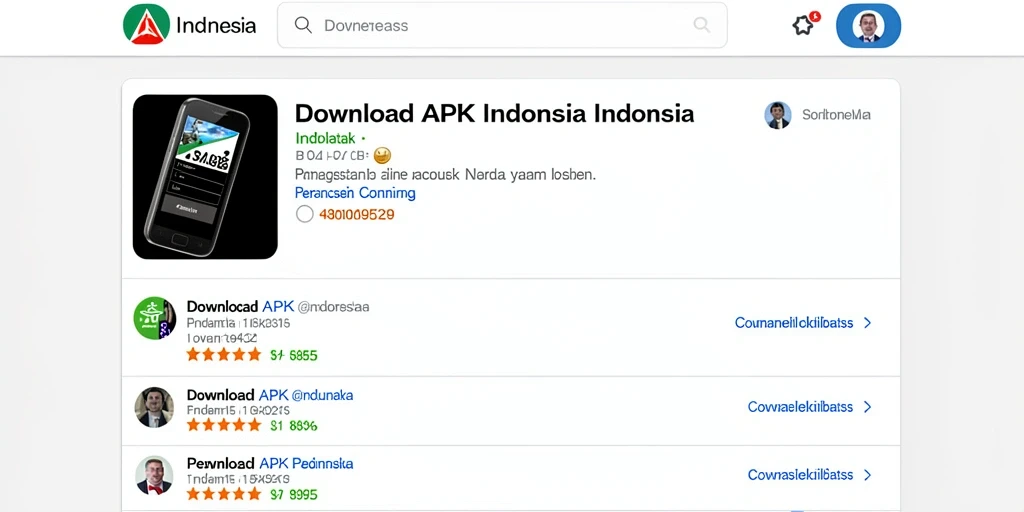The width and height of the screenshot is (1024, 512).
Task: Click the Indnesia triangle logo icon
Action: (x=146, y=25)
